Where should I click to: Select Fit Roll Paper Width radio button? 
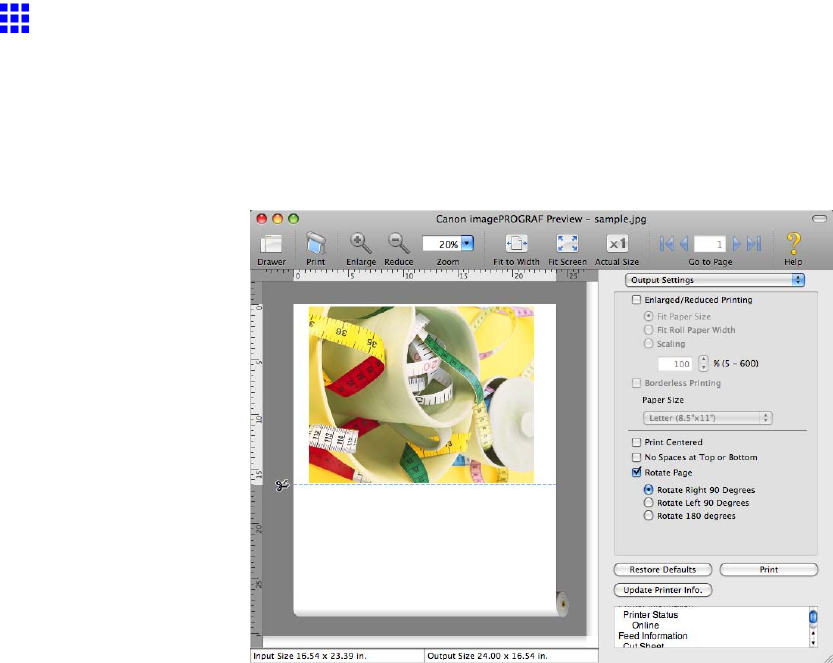point(648,330)
